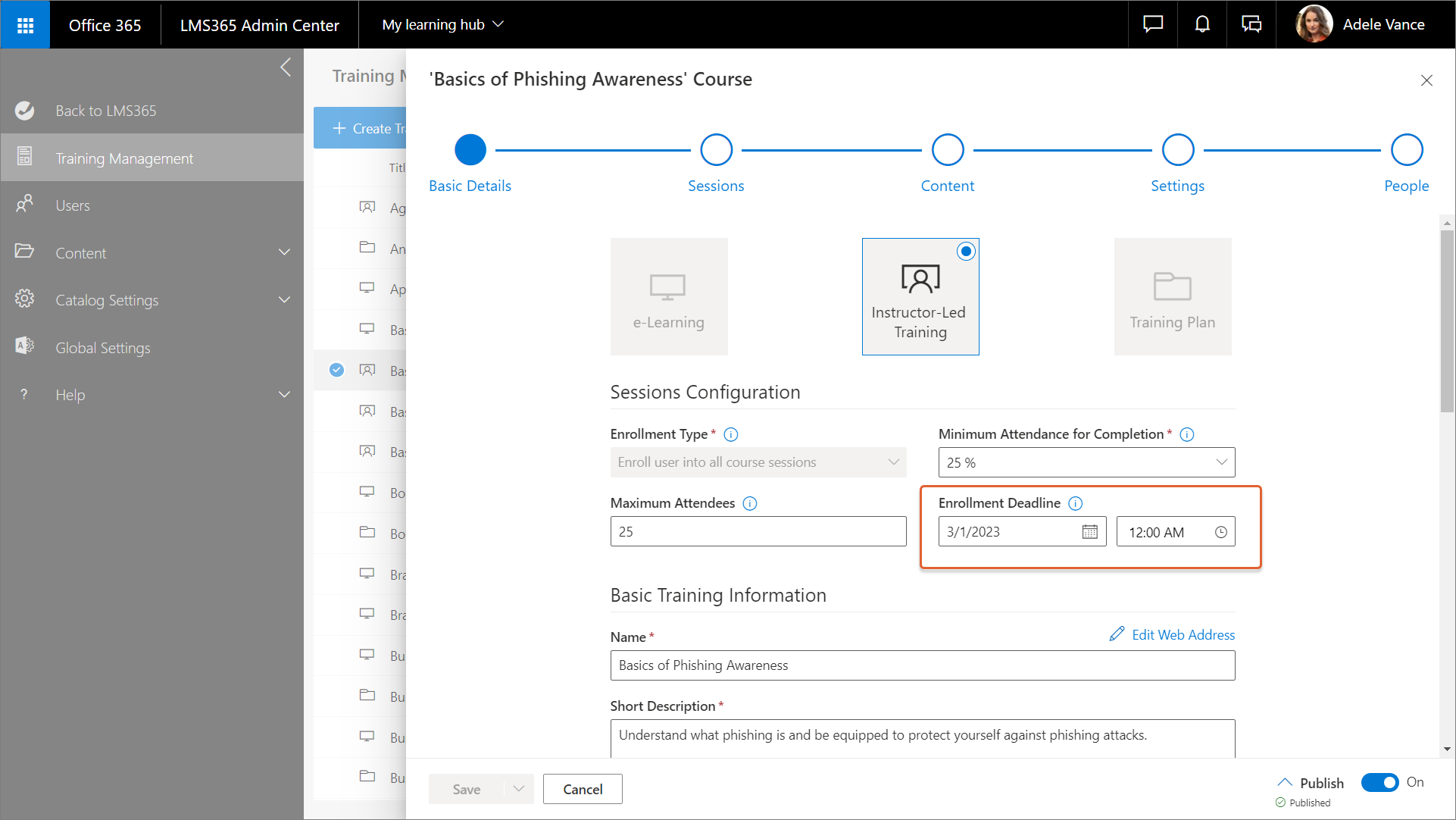Click info icon beside Enrollment Type
Viewport: 1456px width, 820px height.
(730, 434)
